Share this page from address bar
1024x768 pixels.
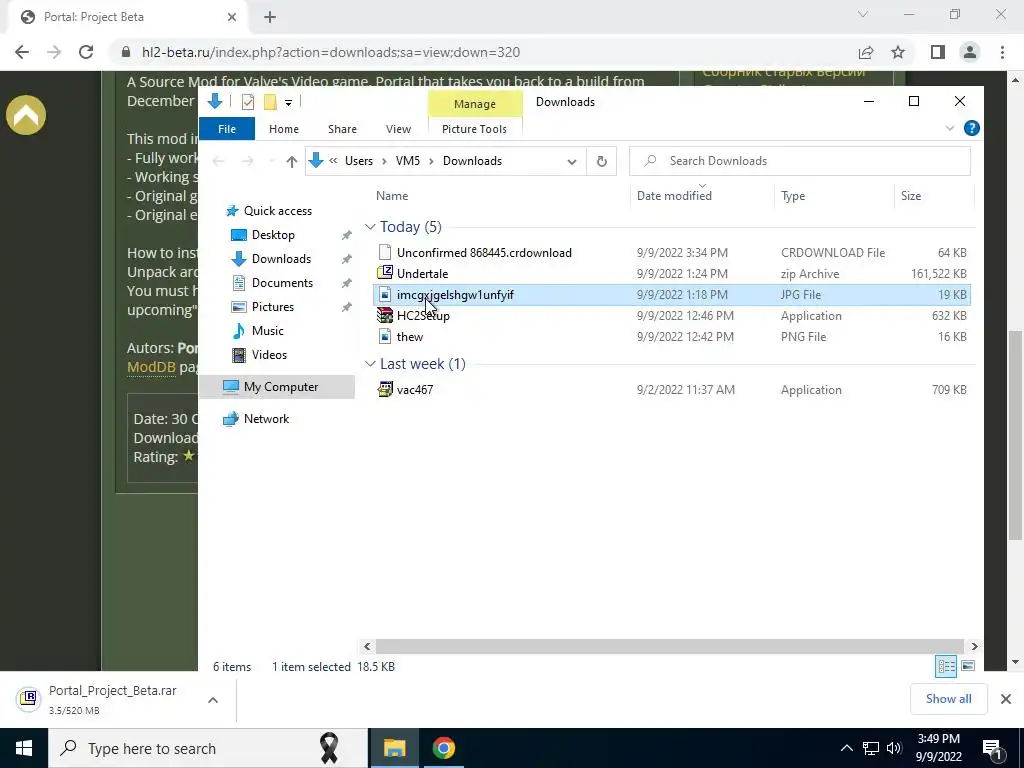pos(866,52)
